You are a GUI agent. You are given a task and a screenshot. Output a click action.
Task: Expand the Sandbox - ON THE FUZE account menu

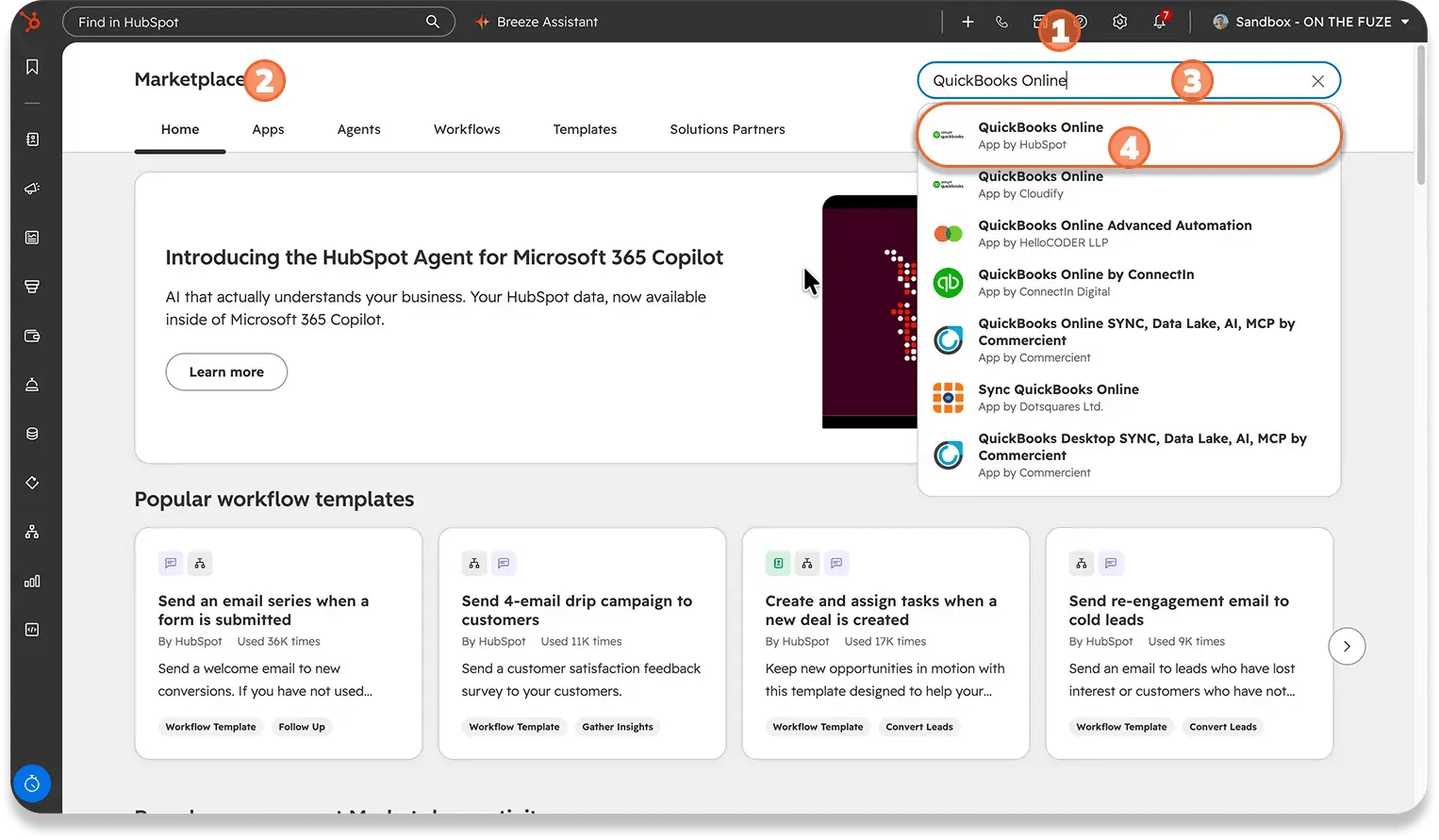(1311, 22)
